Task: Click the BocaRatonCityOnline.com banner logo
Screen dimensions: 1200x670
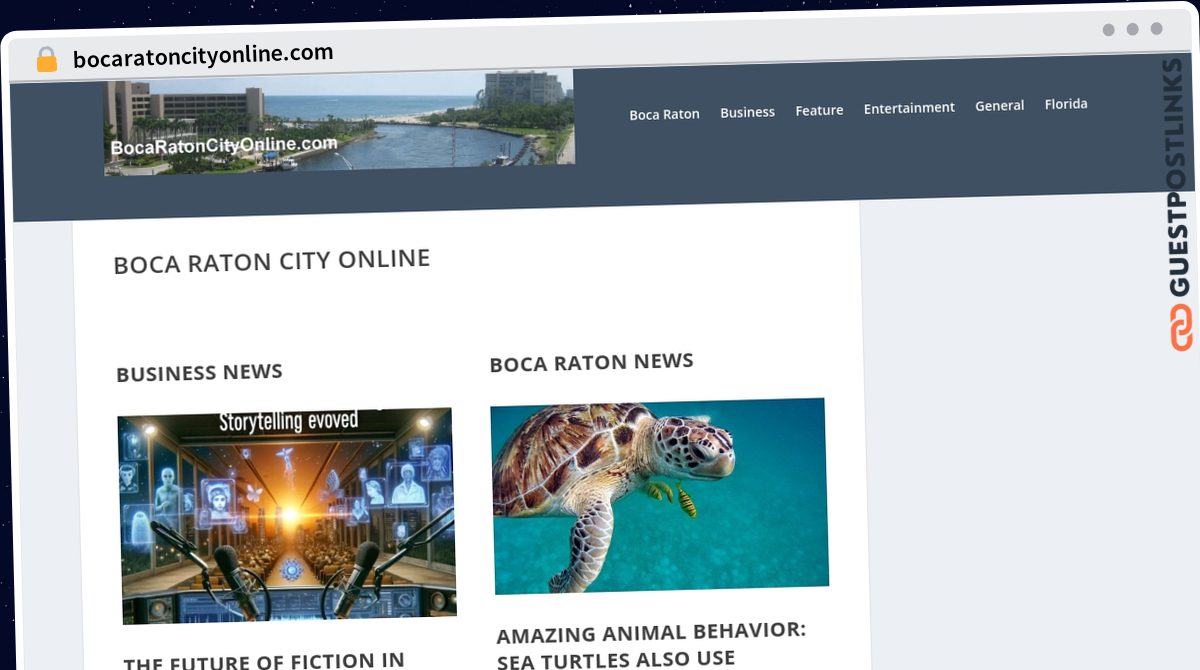Action: tap(339, 124)
